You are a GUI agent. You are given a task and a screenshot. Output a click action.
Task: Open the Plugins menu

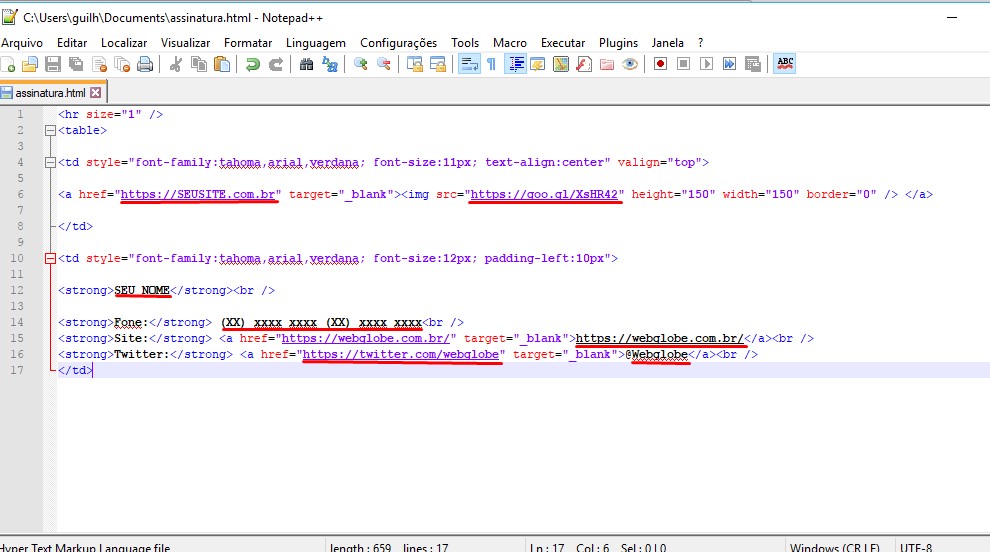(618, 43)
